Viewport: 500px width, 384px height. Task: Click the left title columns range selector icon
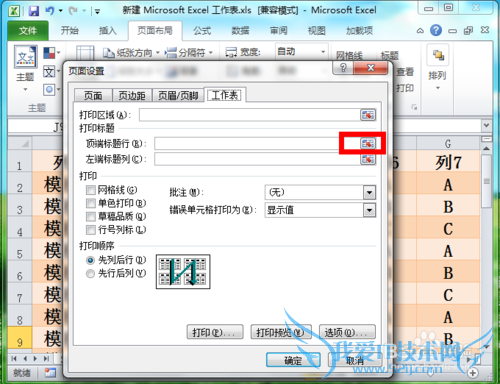coord(368,159)
